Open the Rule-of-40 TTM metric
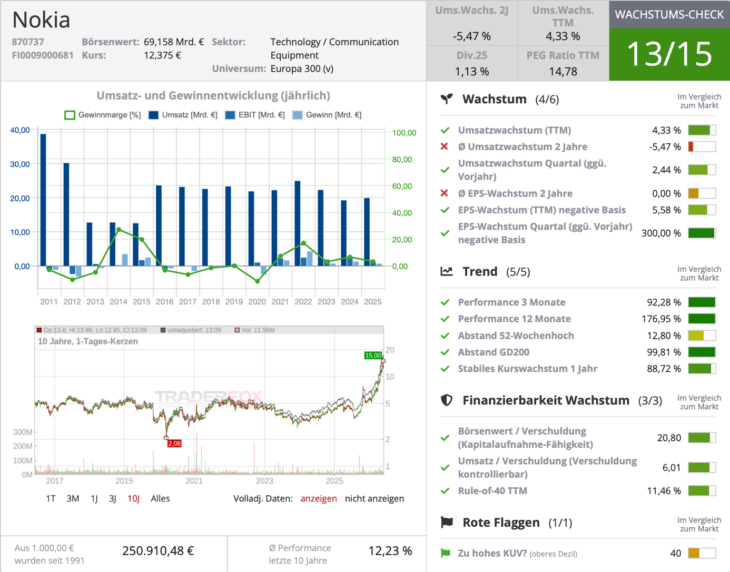The image size is (730, 572). pyautogui.click(x=493, y=491)
